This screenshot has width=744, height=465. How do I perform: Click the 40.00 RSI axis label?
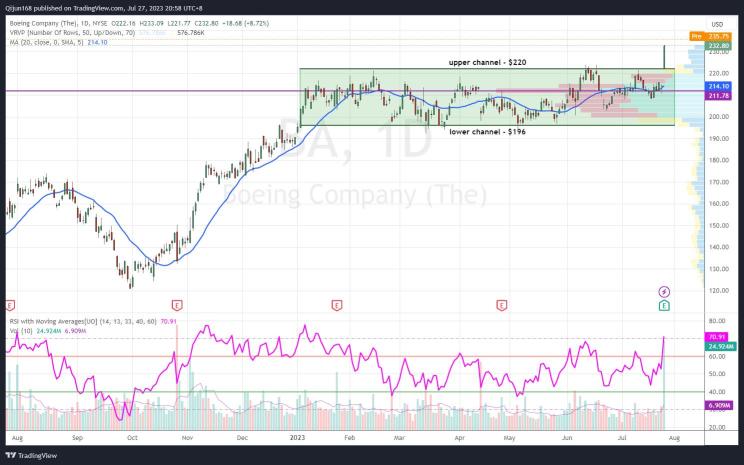(717, 392)
